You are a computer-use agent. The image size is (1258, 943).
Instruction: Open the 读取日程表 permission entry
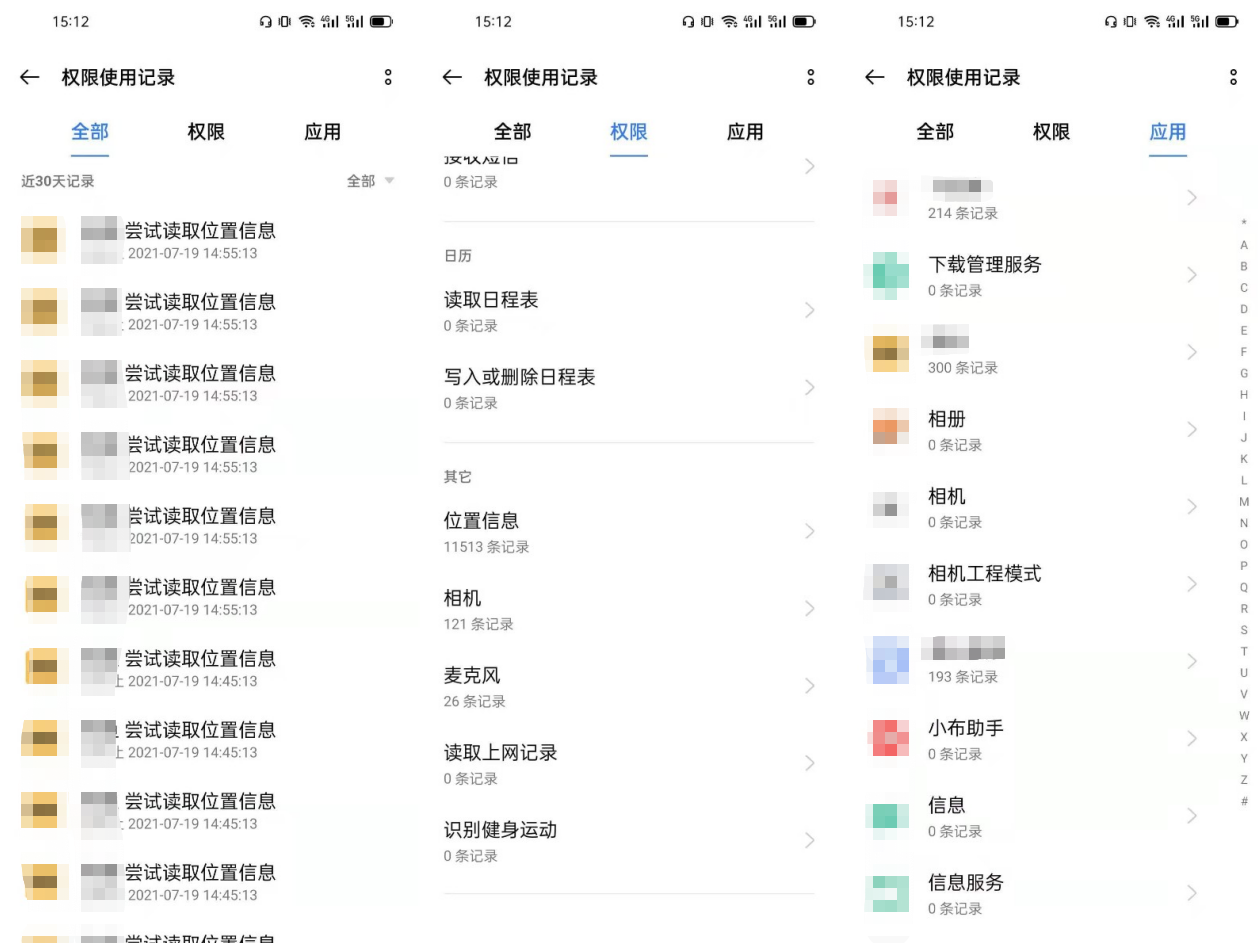(x=630, y=310)
